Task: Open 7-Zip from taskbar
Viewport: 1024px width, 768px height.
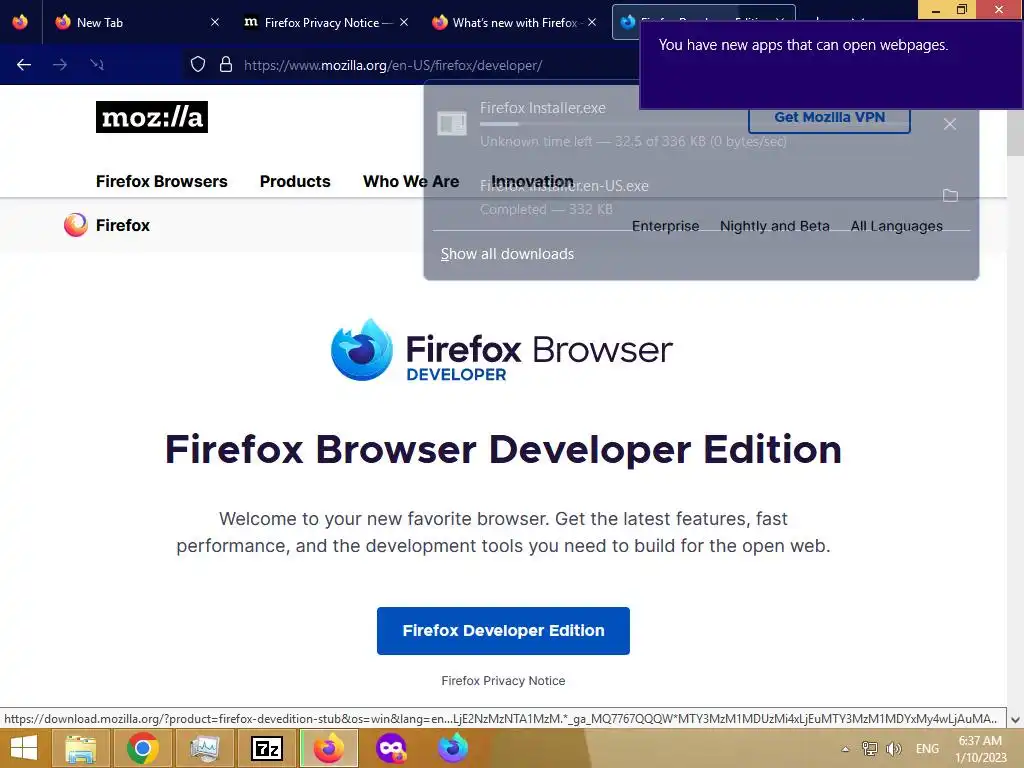Action: [x=267, y=748]
